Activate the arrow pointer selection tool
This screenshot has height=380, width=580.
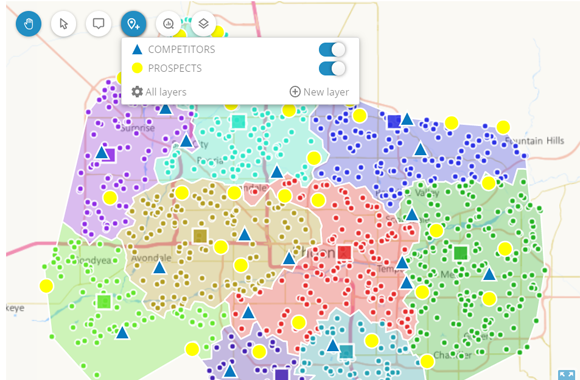point(63,24)
